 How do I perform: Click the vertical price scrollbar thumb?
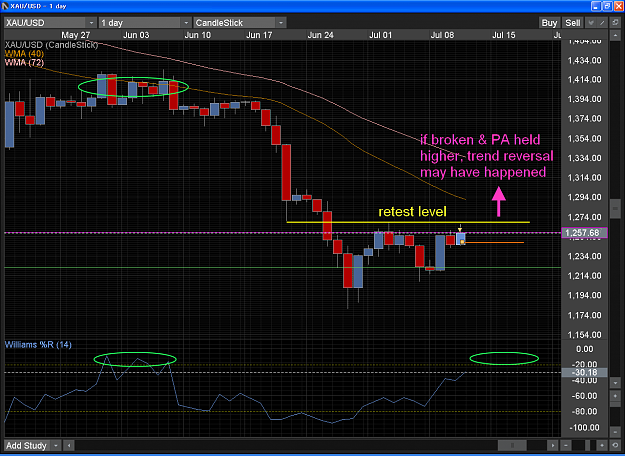[x=615, y=208]
